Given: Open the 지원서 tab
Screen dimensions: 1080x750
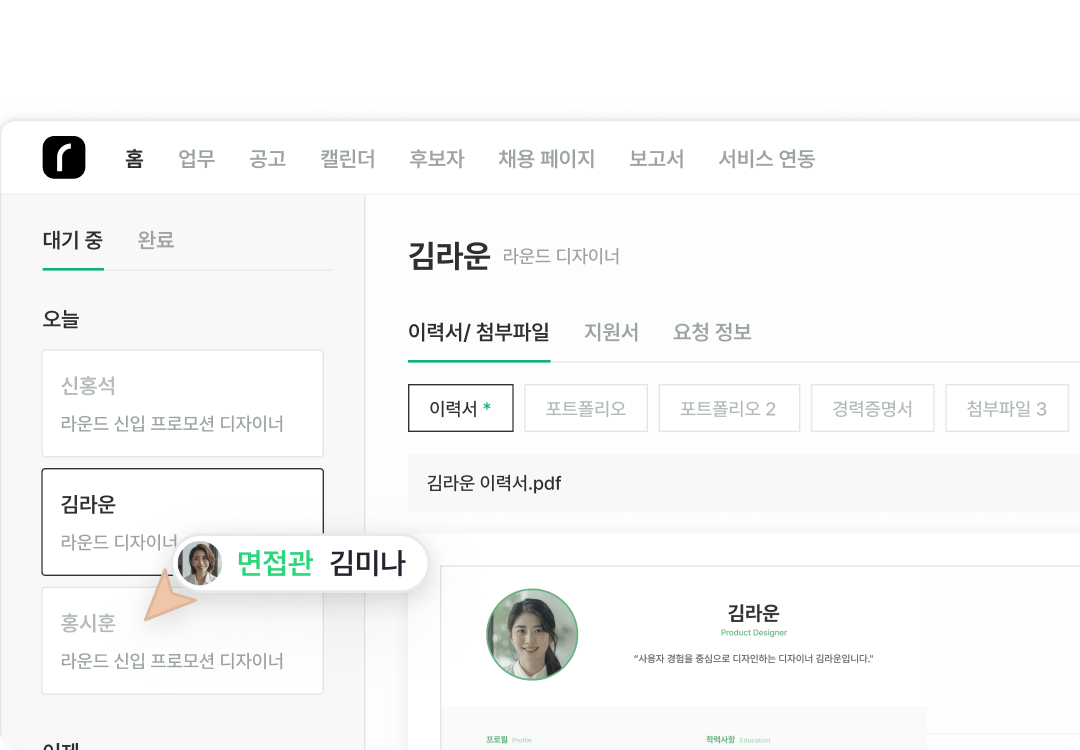Looking at the screenshot, I should click(x=611, y=332).
